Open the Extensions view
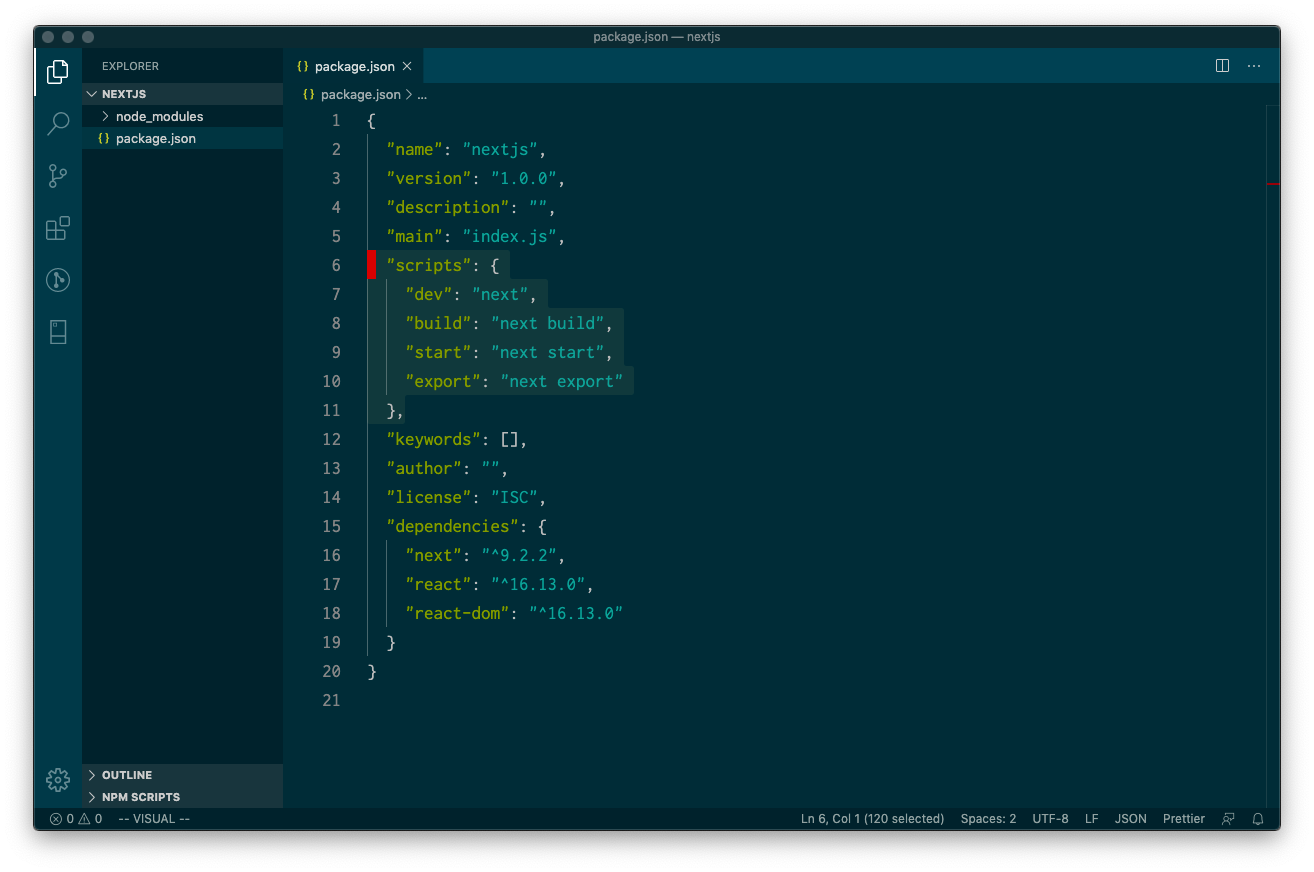1314x872 pixels. click(x=57, y=228)
